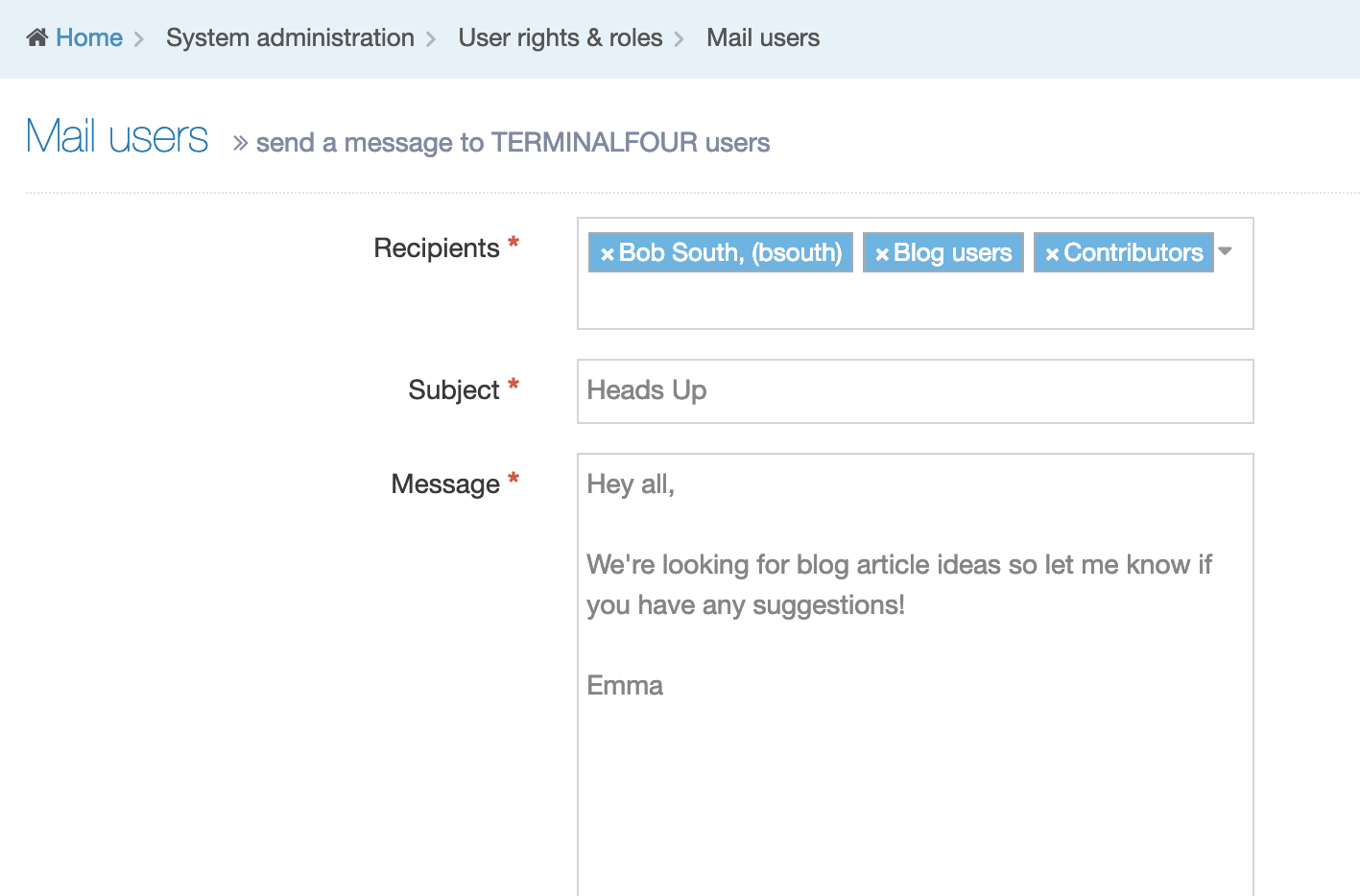Click the chevron after Home breadcrumb
Image resolution: width=1360 pixels, height=896 pixels.
tap(139, 39)
